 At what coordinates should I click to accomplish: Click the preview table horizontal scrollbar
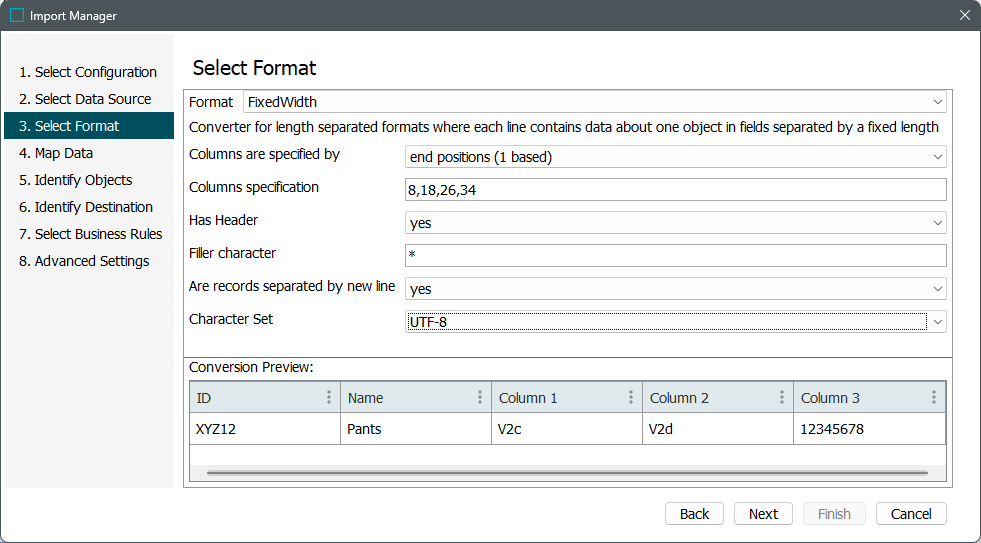(x=566, y=471)
